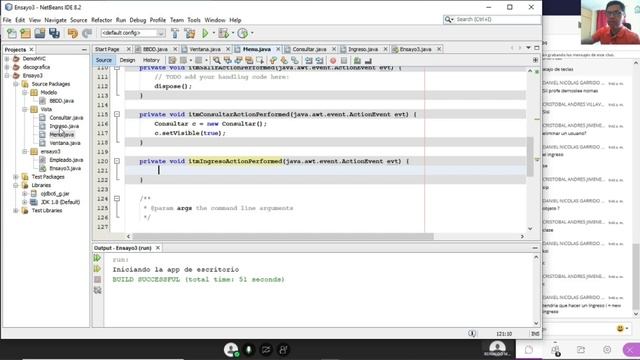This screenshot has width=640, height=360.
Task: Toggle the microphone in the meeting controls
Action: point(248,350)
